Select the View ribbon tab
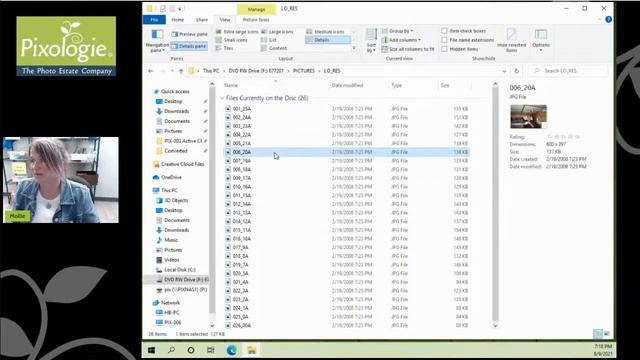Image resolution: width=640 pixels, height=360 pixels. [x=225, y=20]
